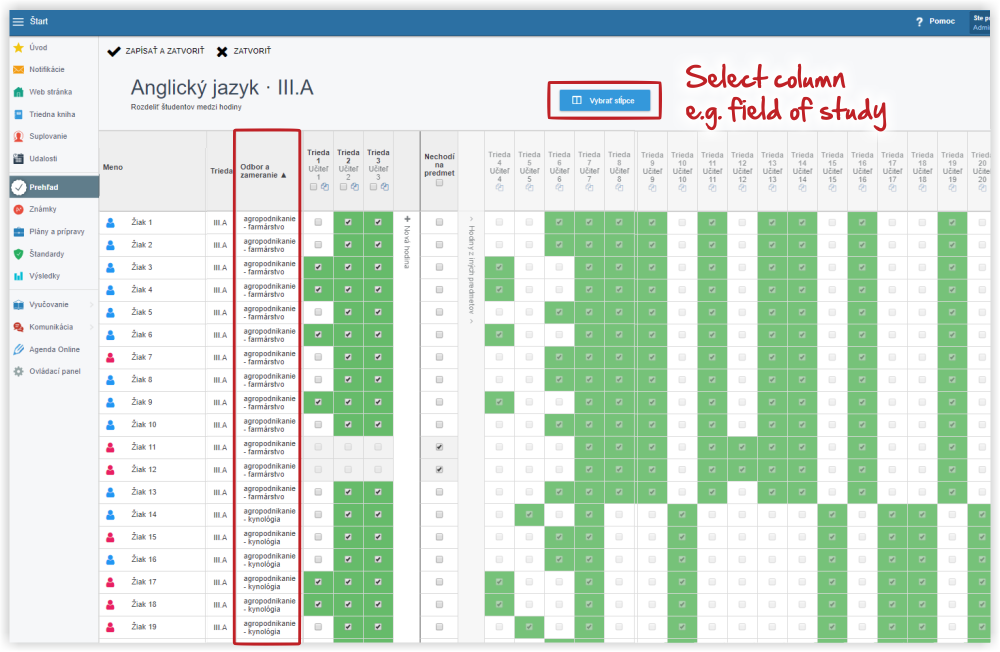Uncheck Nechodí na predmet for Žiak 11
The image size is (1000, 652).
(439, 447)
